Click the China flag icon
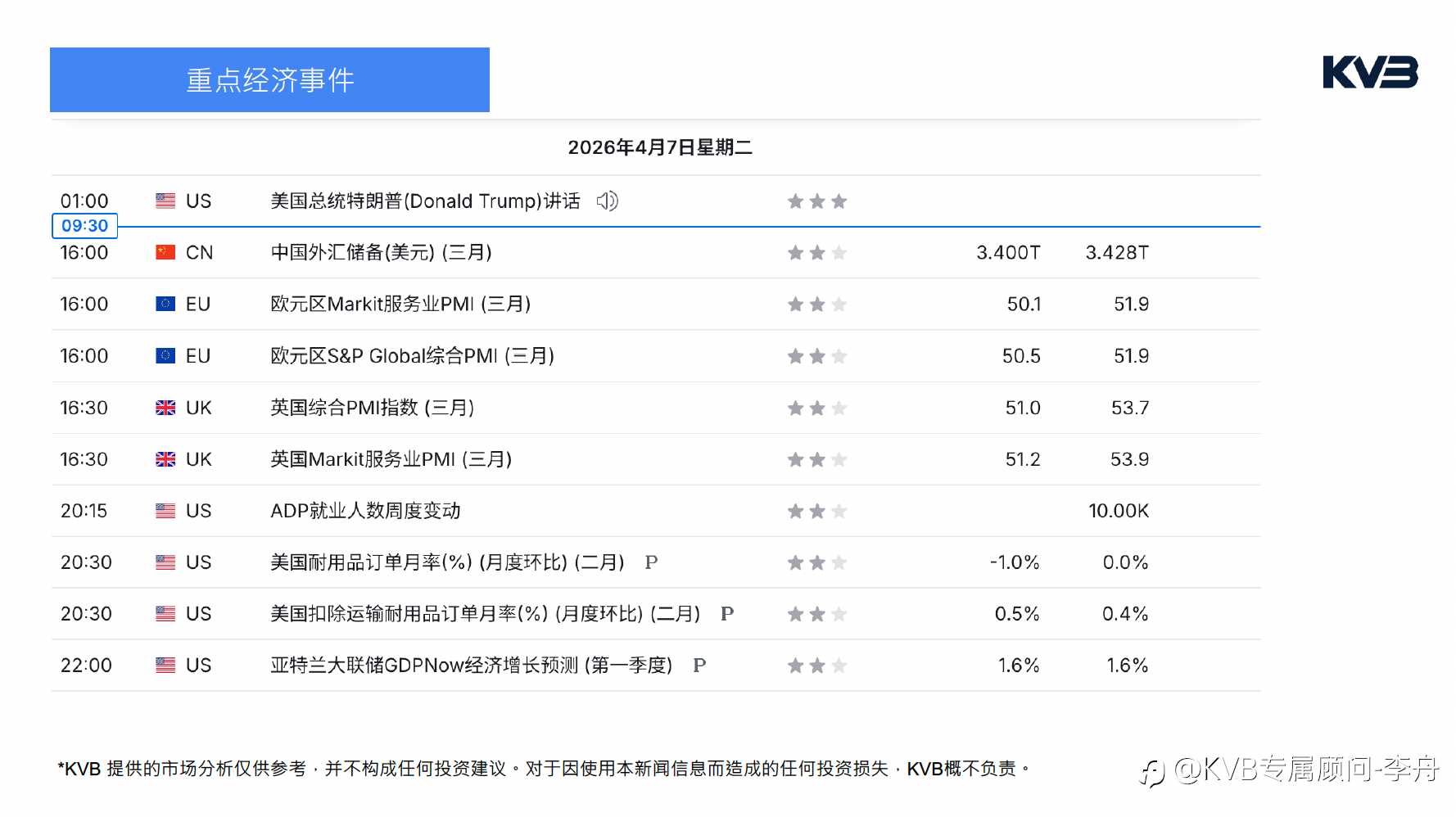The image size is (1456, 817). [165, 252]
